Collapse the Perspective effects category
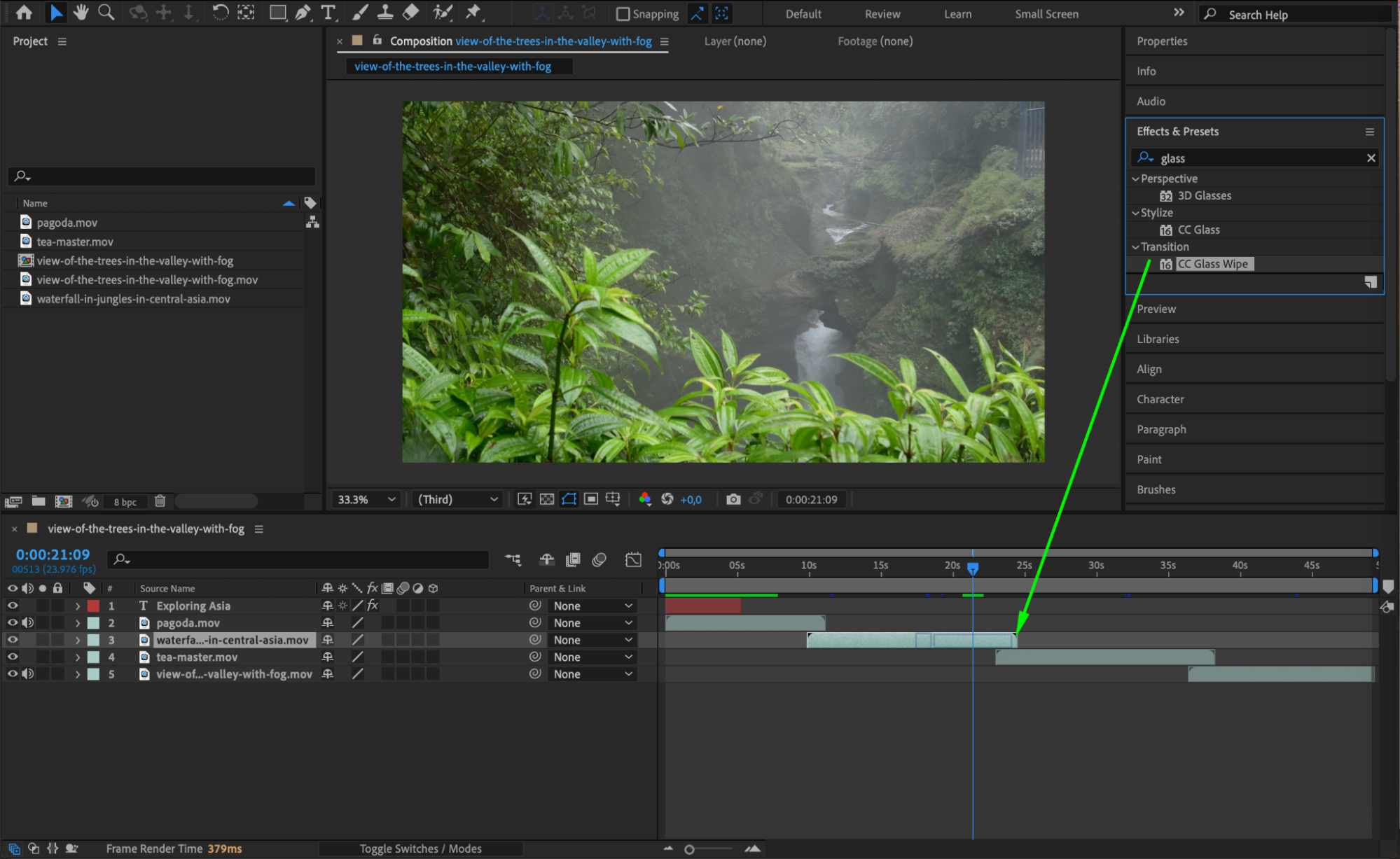The height and width of the screenshot is (859, 1400). [x=1135, y=179]
